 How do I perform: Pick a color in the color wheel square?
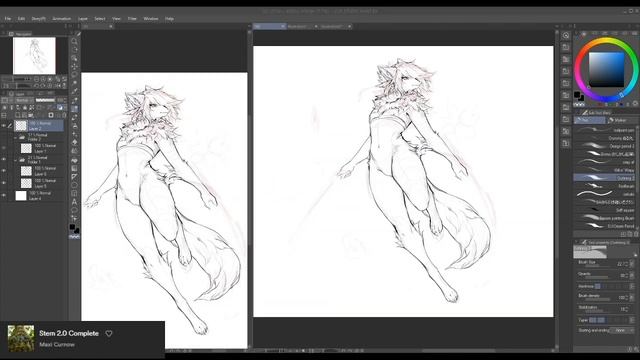[x=606, y=69]
